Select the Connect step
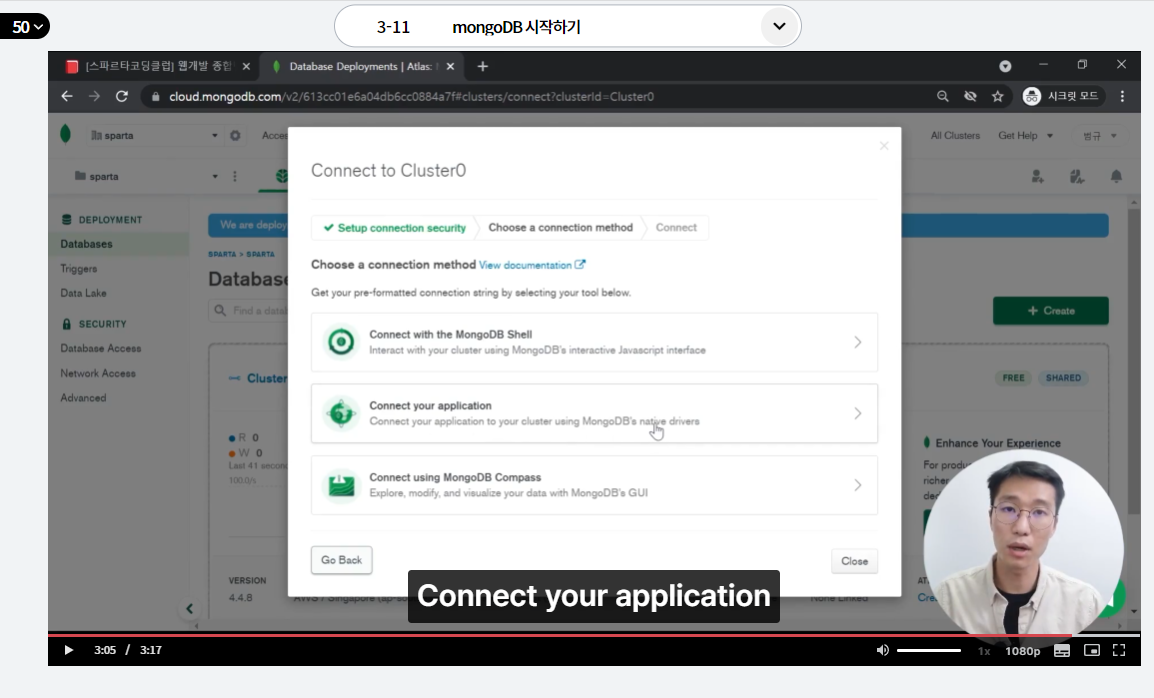This screenshot has width=1154, height=698. click(676, 228)
